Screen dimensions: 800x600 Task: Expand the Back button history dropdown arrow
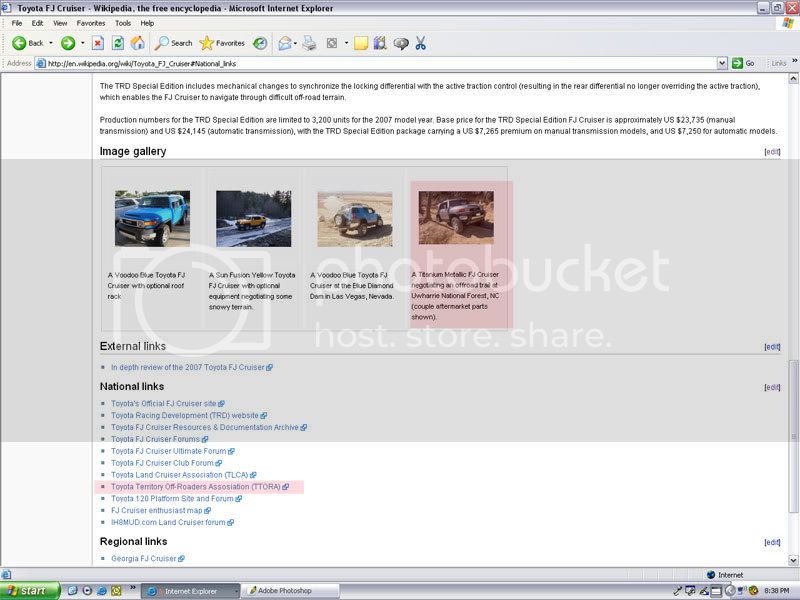pos(52,43)
